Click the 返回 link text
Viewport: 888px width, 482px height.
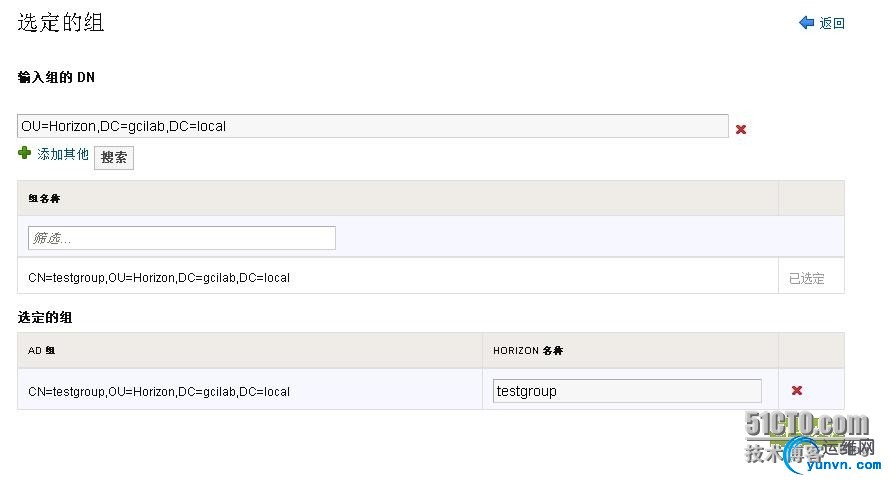(832, 24)
